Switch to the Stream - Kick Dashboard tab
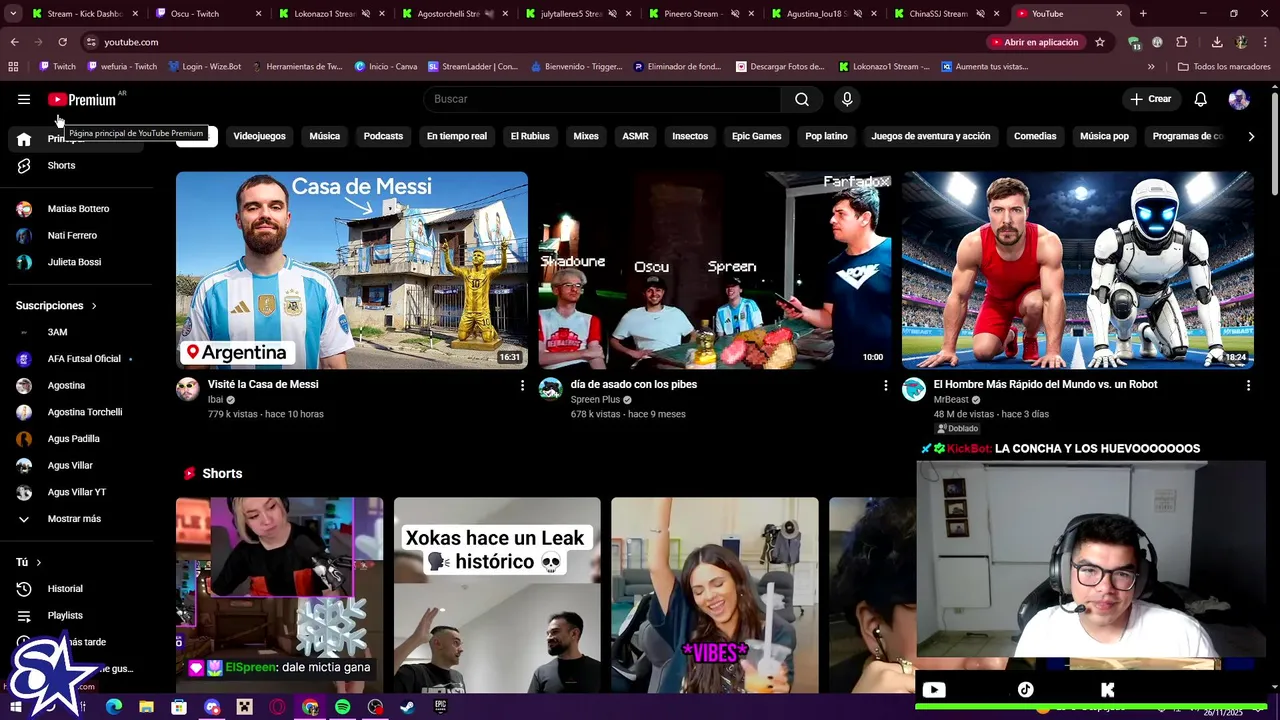Screen dimensions: 1280x720 [x=85, y=14]
